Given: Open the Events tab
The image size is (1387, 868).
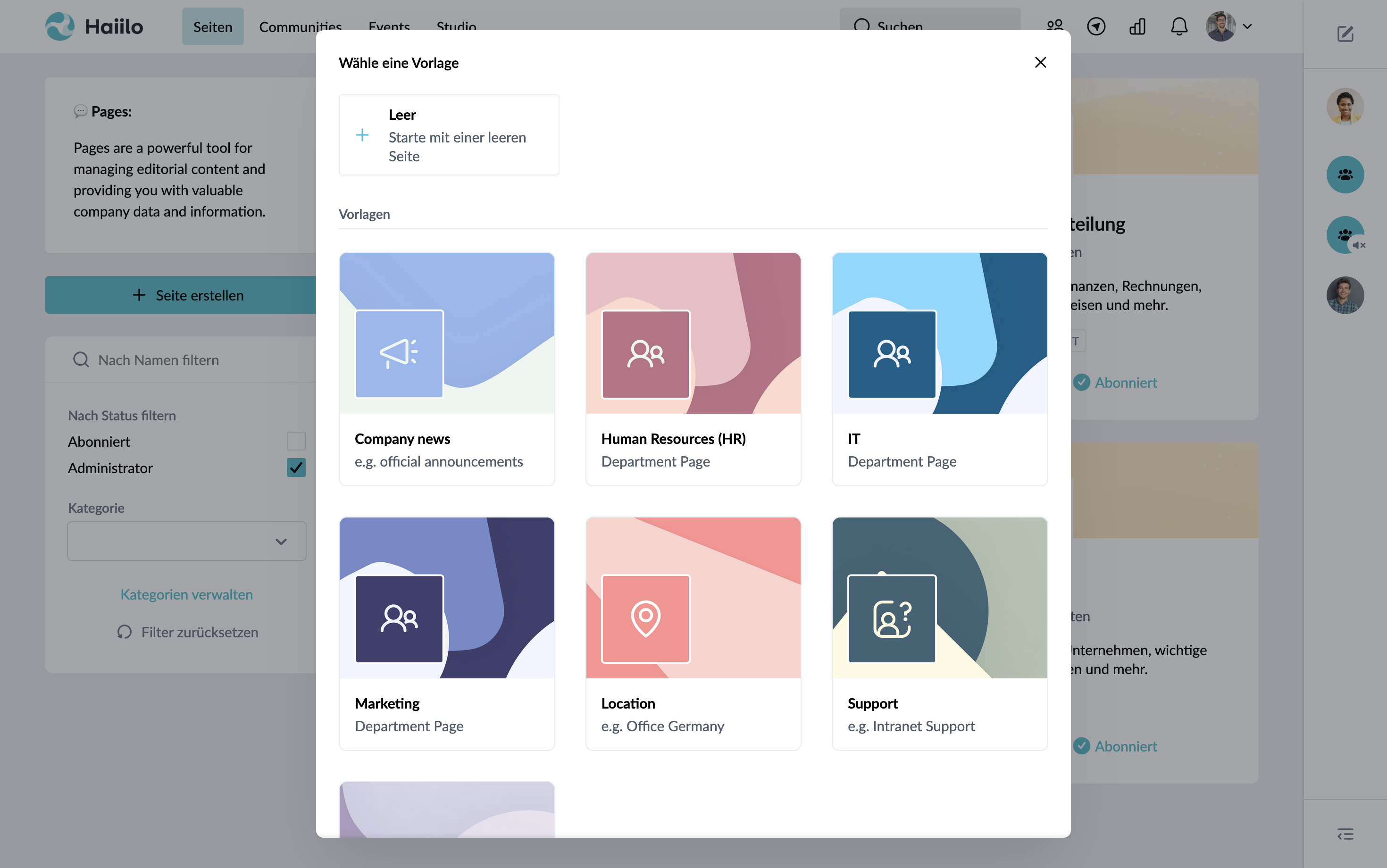Looking at the screenshot, I should click(389, 26).
